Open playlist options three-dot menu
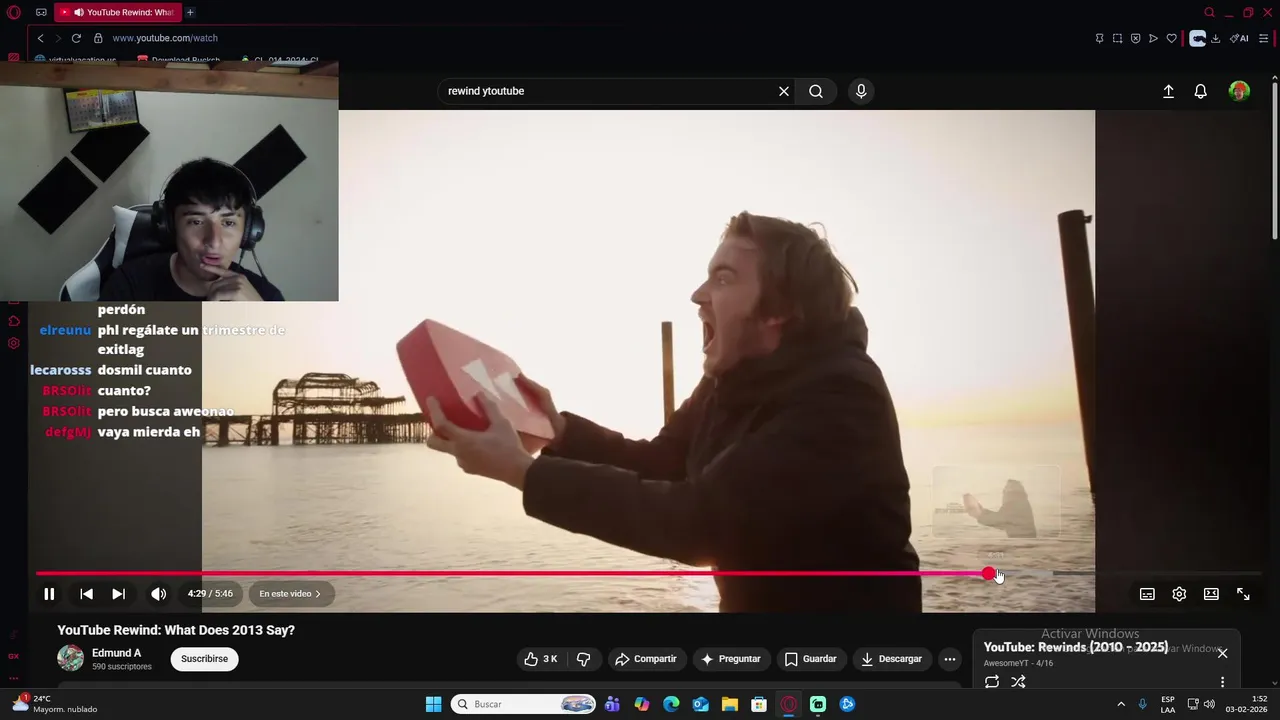 [1222, 682]
